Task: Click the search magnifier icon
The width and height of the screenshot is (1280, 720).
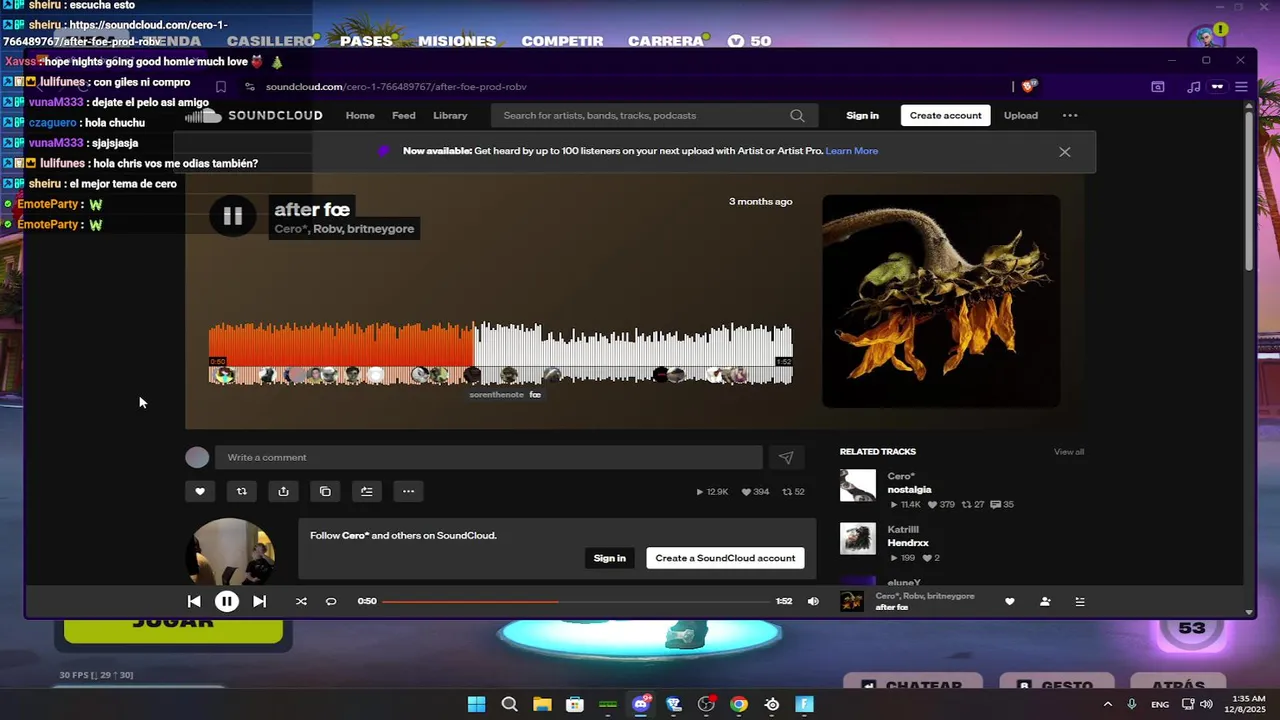Action: click(x=797, y=115)
